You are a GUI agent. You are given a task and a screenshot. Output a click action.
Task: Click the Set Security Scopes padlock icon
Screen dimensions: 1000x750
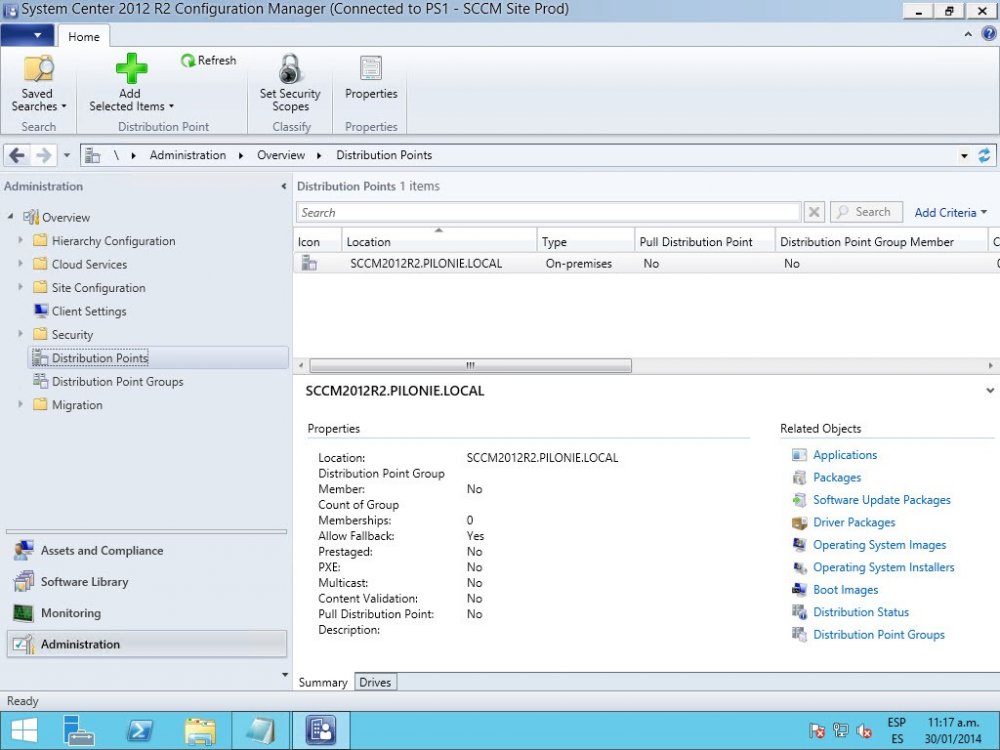click(290, 68)
